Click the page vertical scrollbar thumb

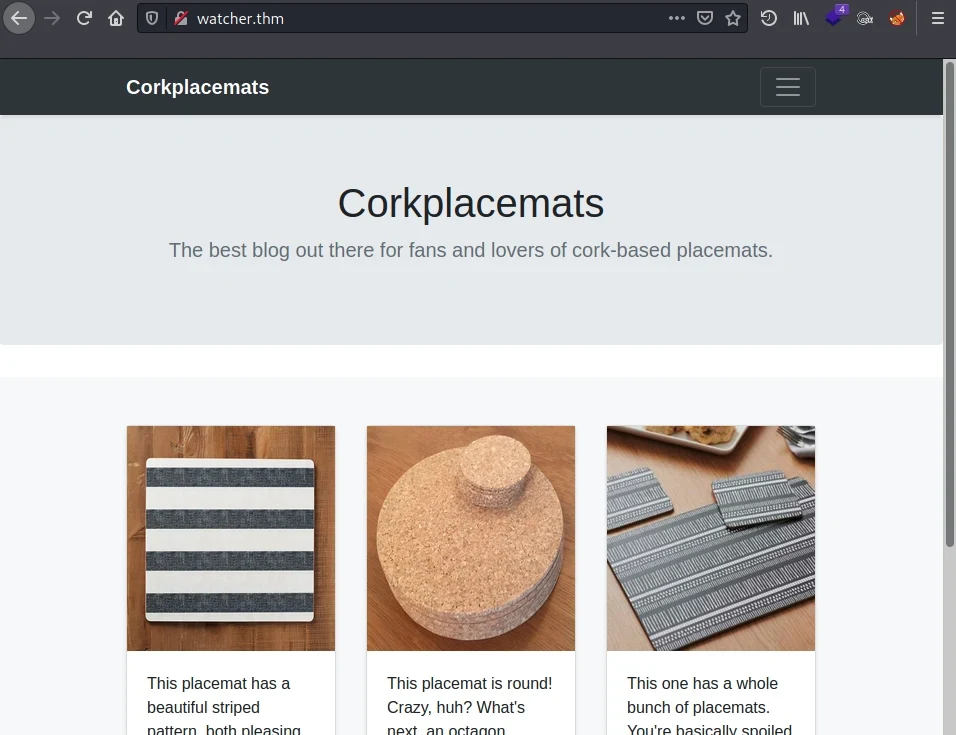[x=949, y=303]
